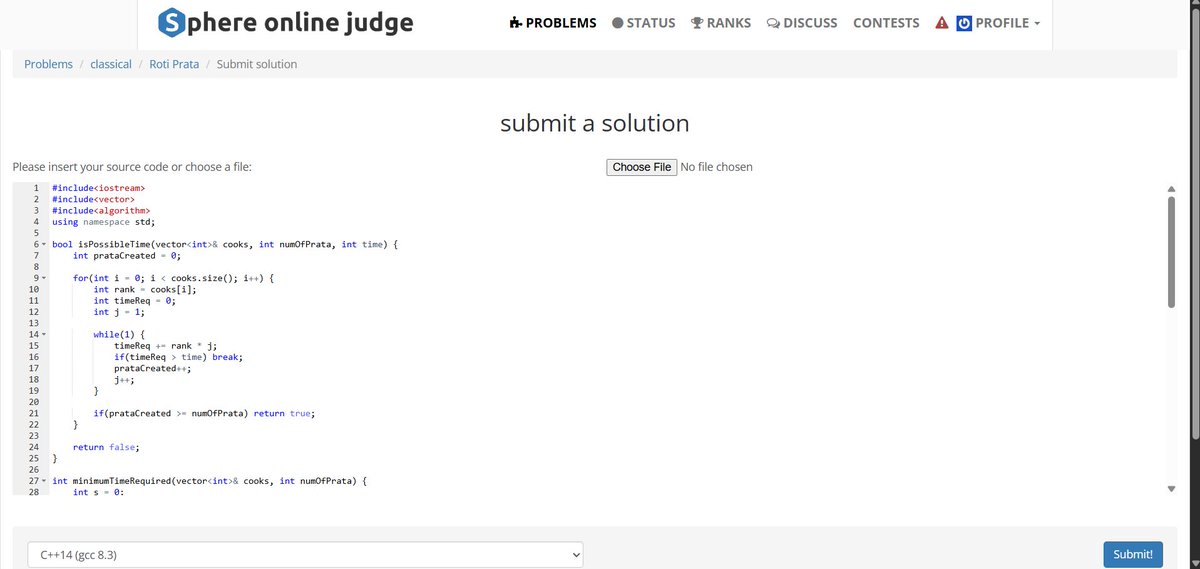This screenshot has height=569, width=1200.
Task: Click the red warning triangle icon
Action: click(941, 23)
